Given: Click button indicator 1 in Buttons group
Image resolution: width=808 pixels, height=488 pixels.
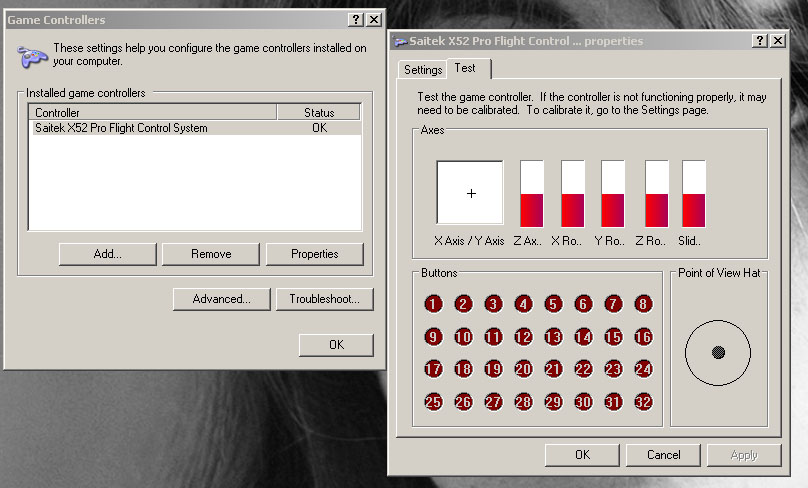Looking at the screenshot, I should coord(433,304).
